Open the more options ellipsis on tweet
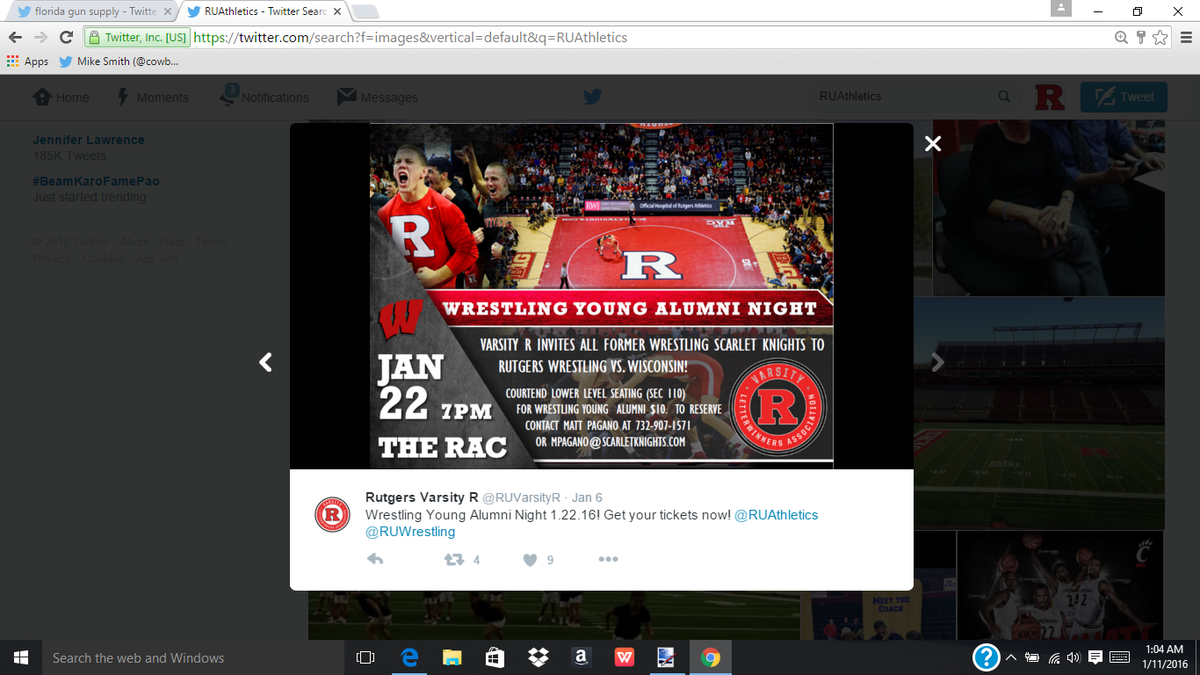This screenshot has height=675, width=1200. click(x=608, y=560)
